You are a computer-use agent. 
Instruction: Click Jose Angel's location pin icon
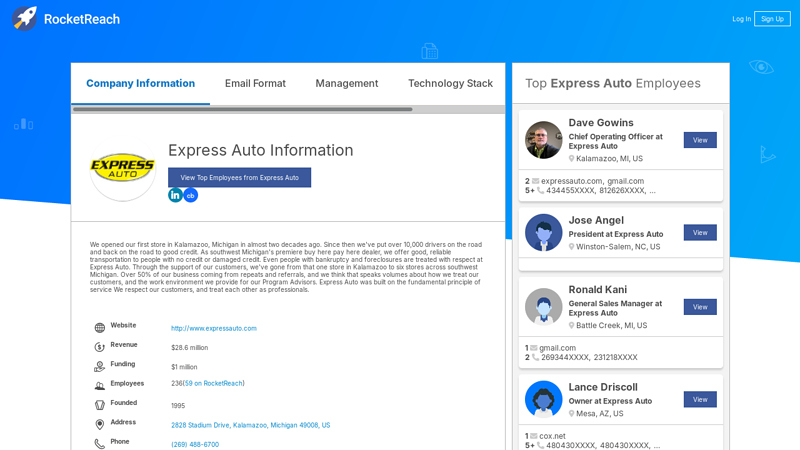[571, 247]
